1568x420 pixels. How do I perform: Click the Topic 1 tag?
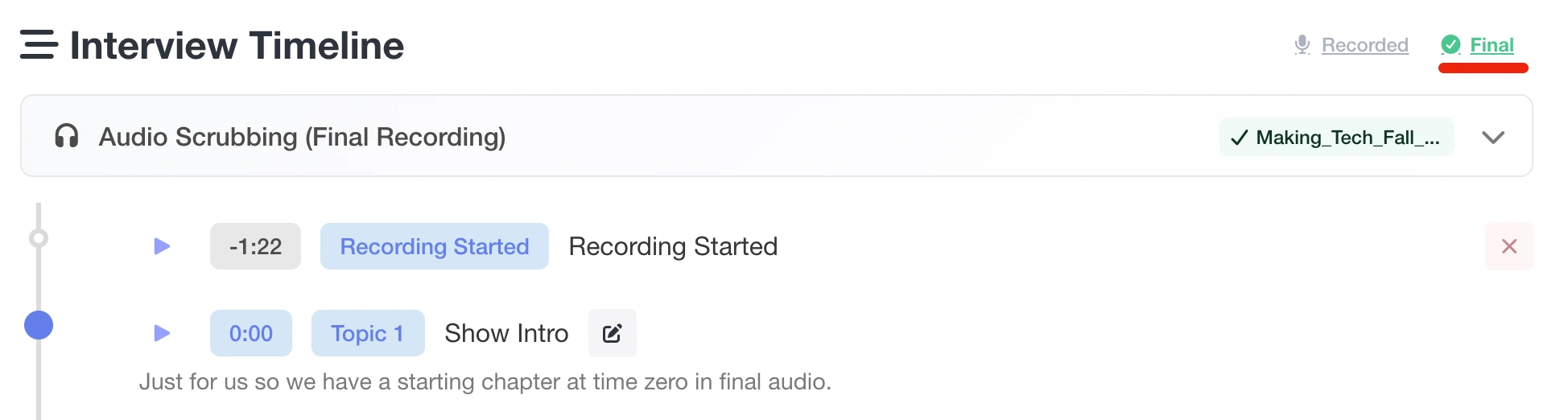[367, 333]
